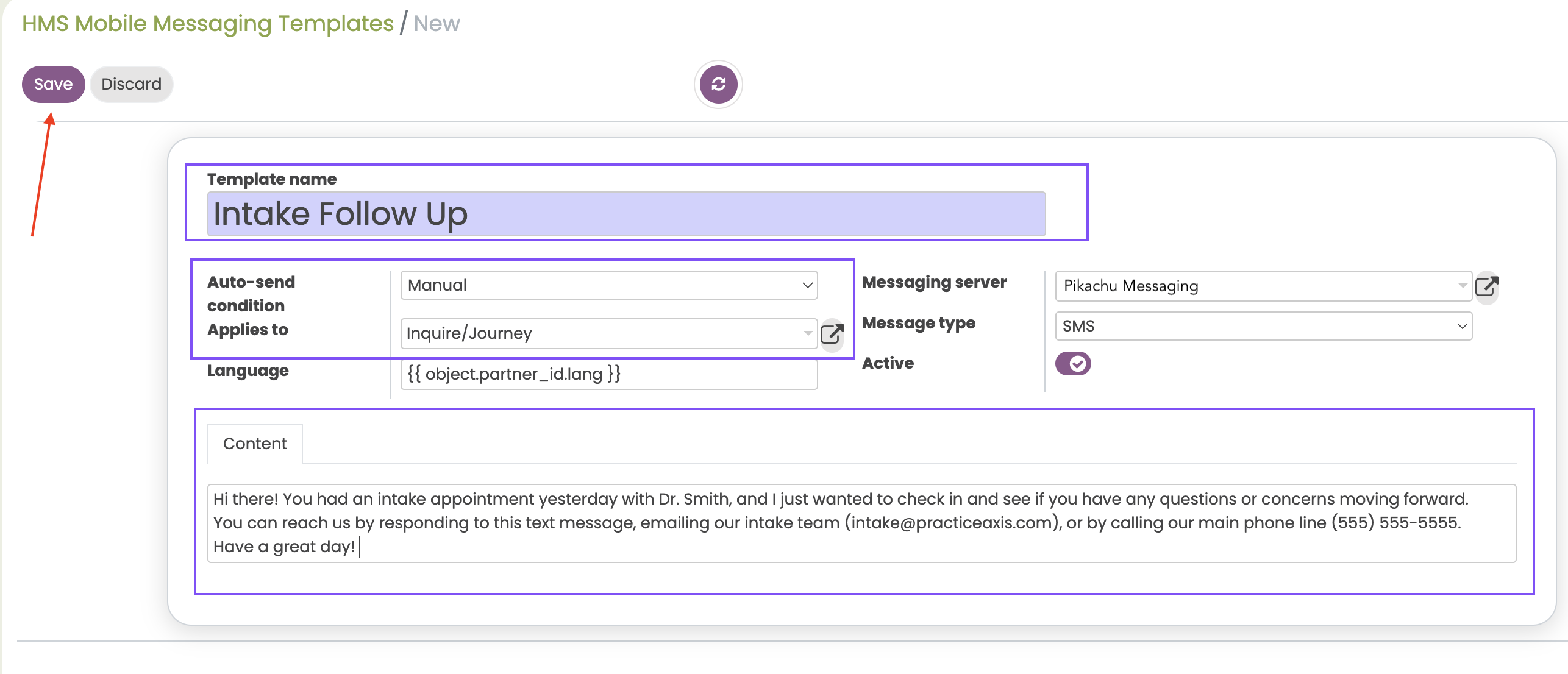Open external link for Messaging server
This screenshot has height=674, width=1568.
click(1486, 286)
